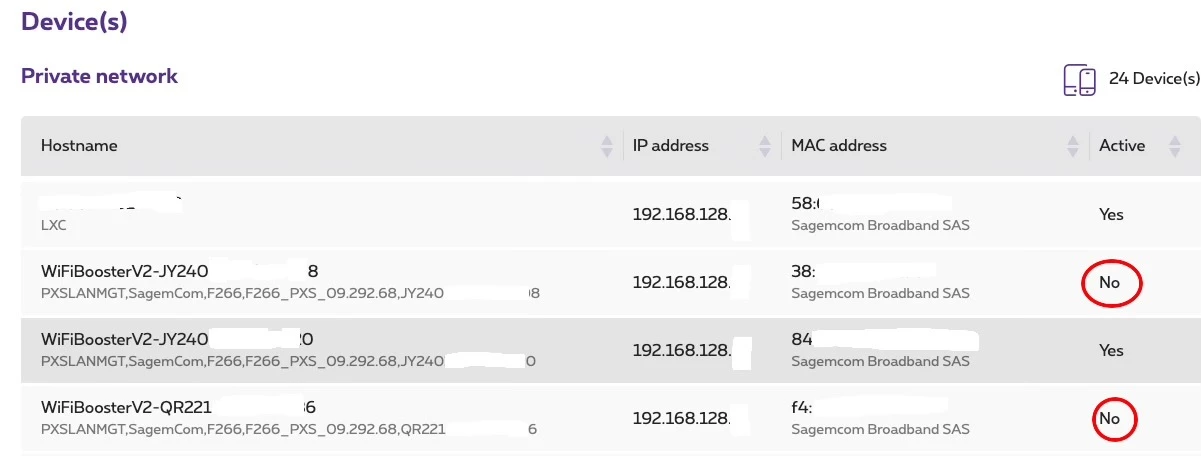Click the MAC address starting with f4:
This screenshot has width=1201, height=456.
pyautogui.click(x=801, y=408)
